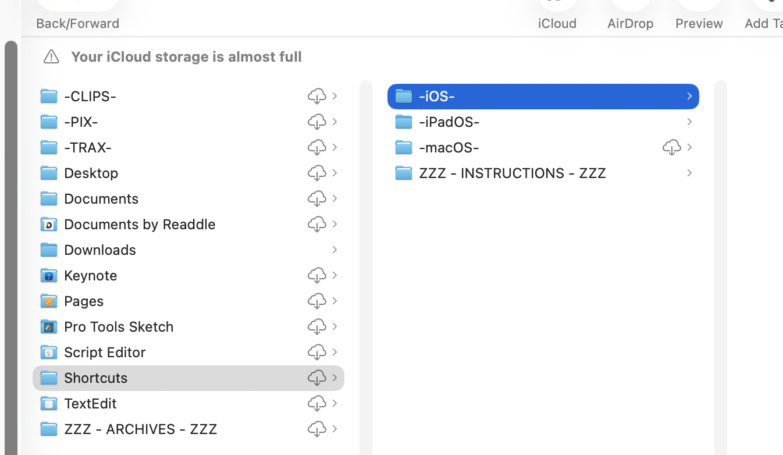Click the cloud download icon next to -macOS-
This screenshot has width=783, height=455.
[x=672, y=147]
